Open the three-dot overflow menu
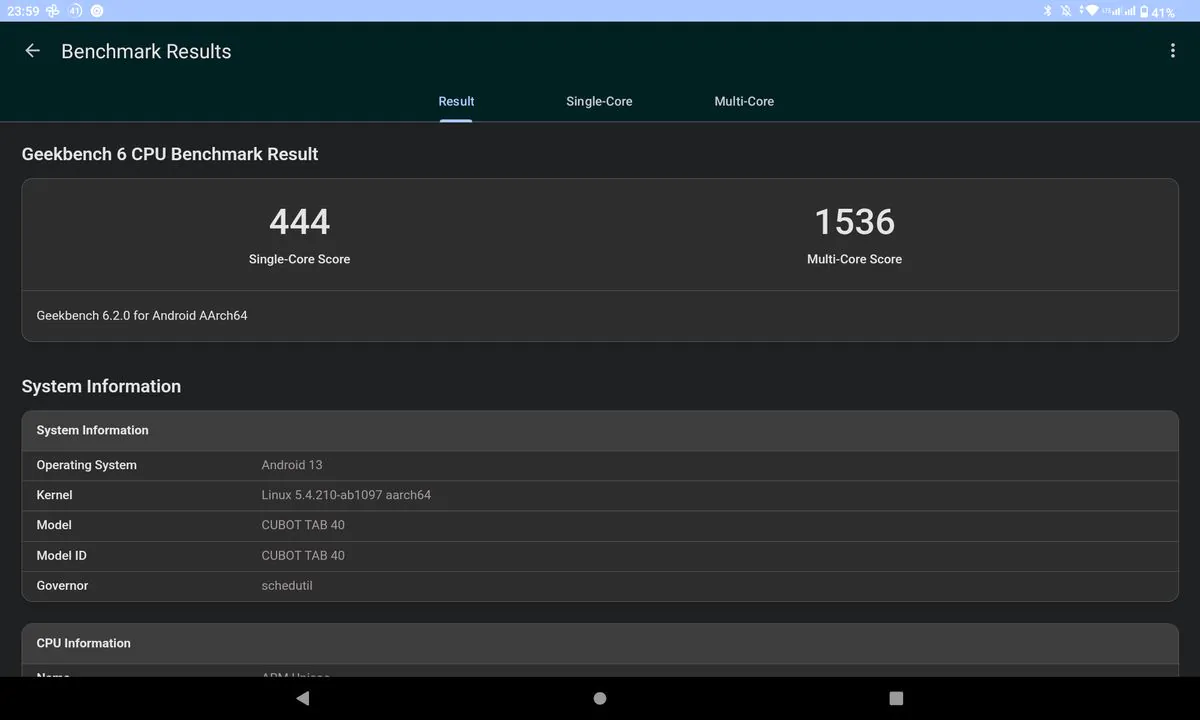The width and height of the screenshot is (1200, 720). (x=1172, y=51)
